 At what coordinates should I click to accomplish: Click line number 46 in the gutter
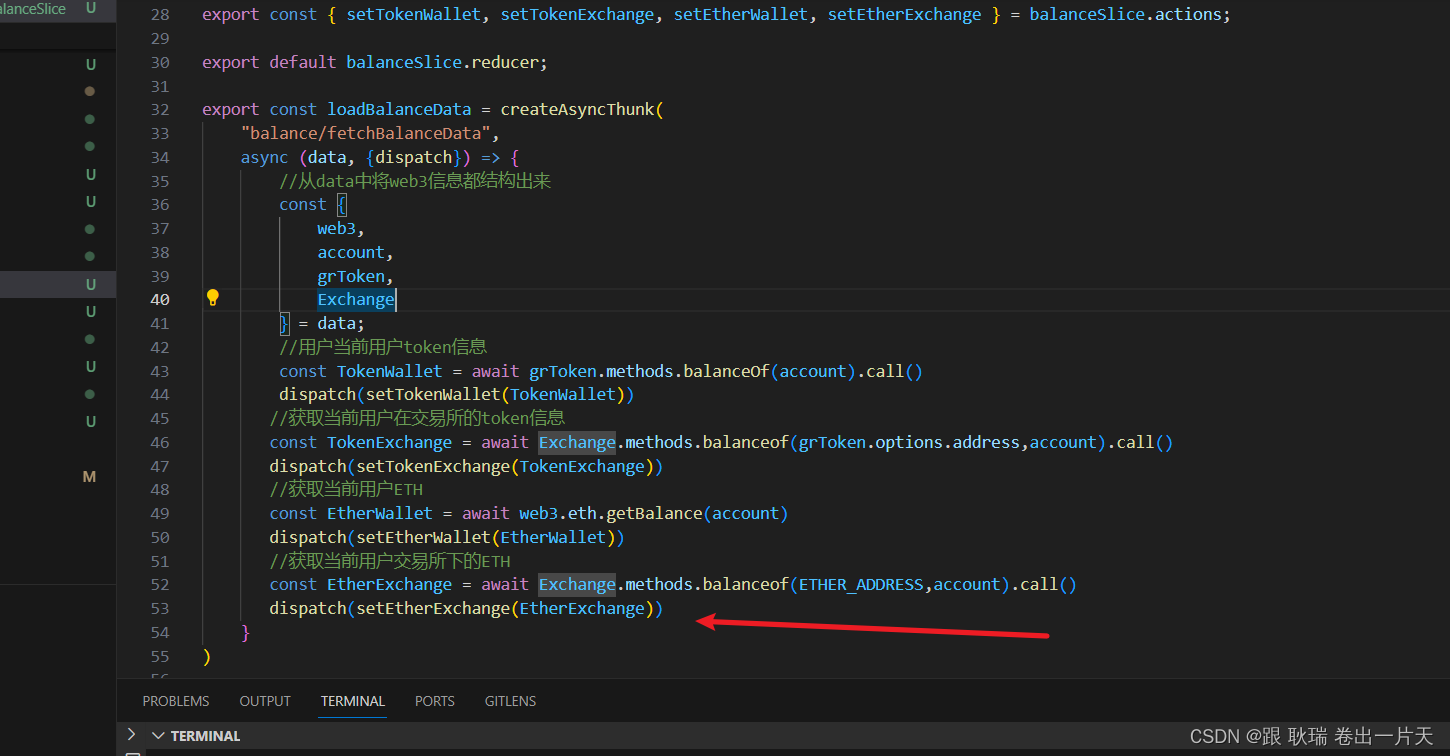tap(160, 442)
